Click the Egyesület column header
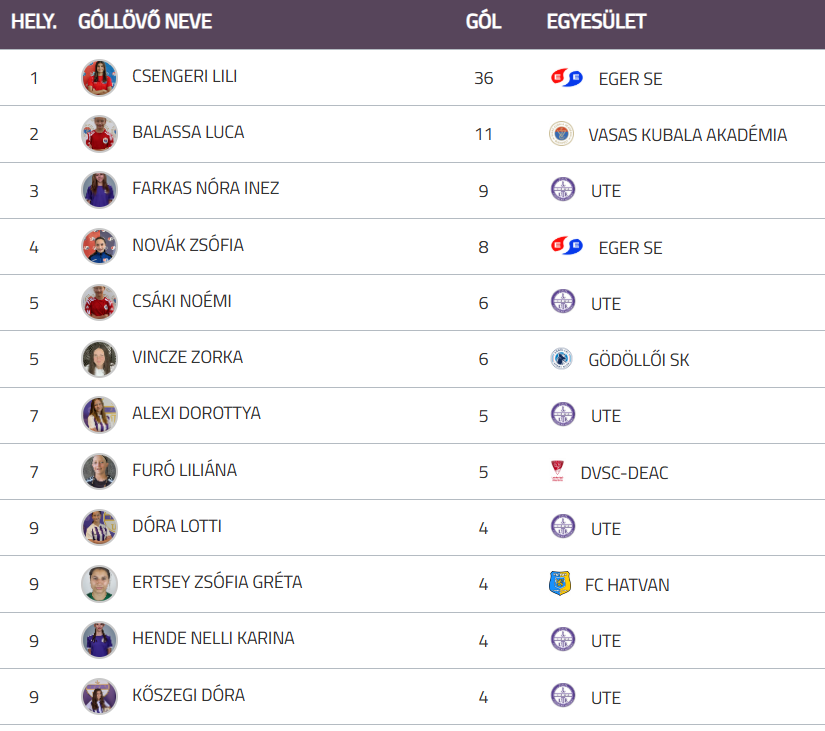Screen dimensions: 825x731 click(x=596, y=22)
